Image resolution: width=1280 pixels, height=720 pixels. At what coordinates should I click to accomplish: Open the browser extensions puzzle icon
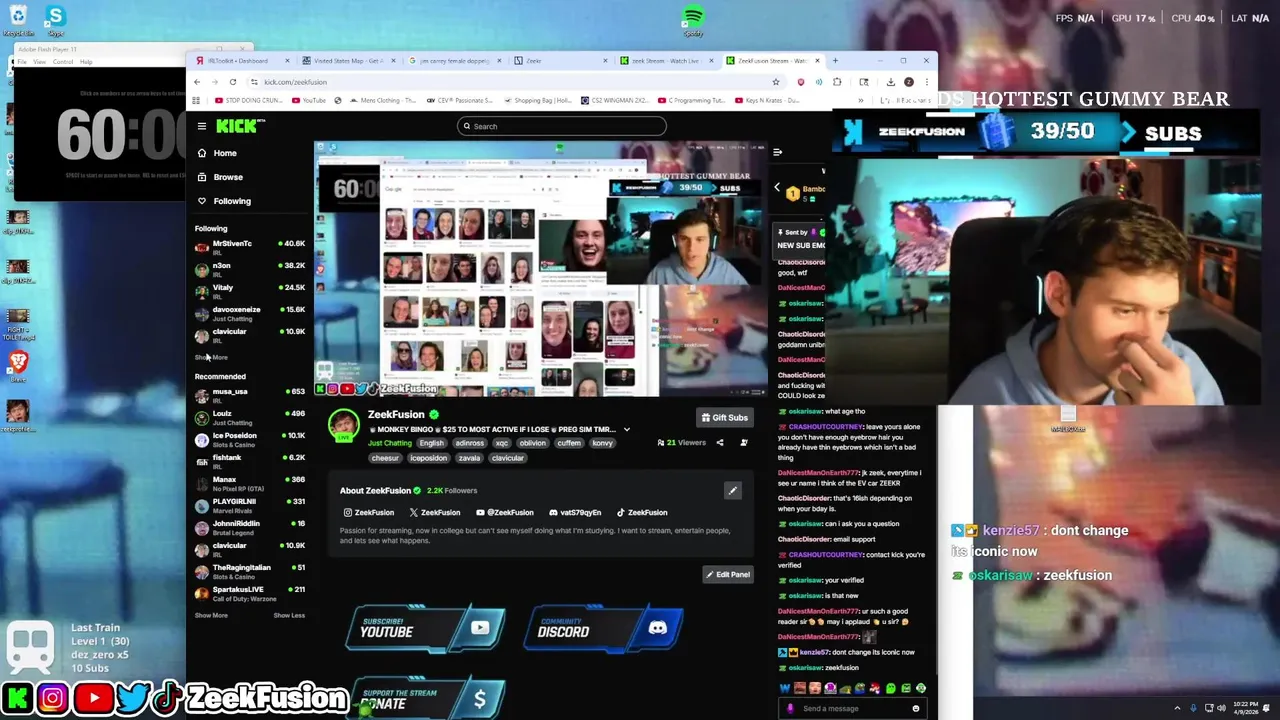pyautogui.click(x=837, y=82)
